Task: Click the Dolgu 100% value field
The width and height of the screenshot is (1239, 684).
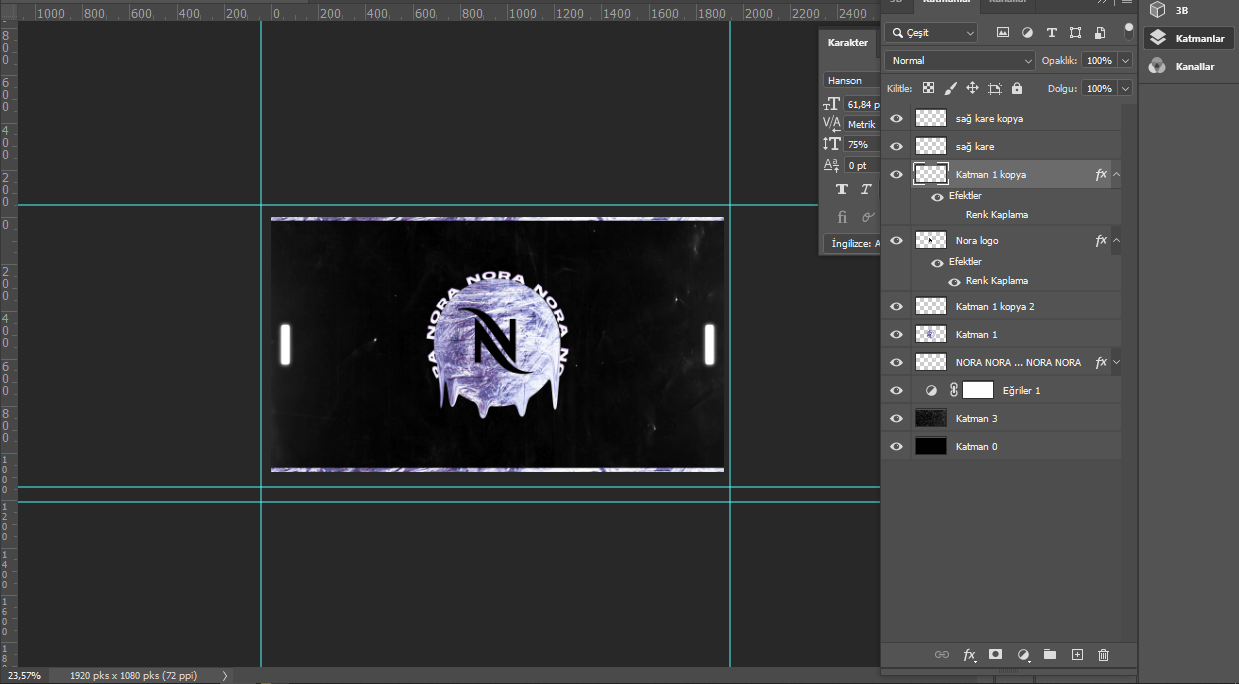Action: (x=1099, y=88)
